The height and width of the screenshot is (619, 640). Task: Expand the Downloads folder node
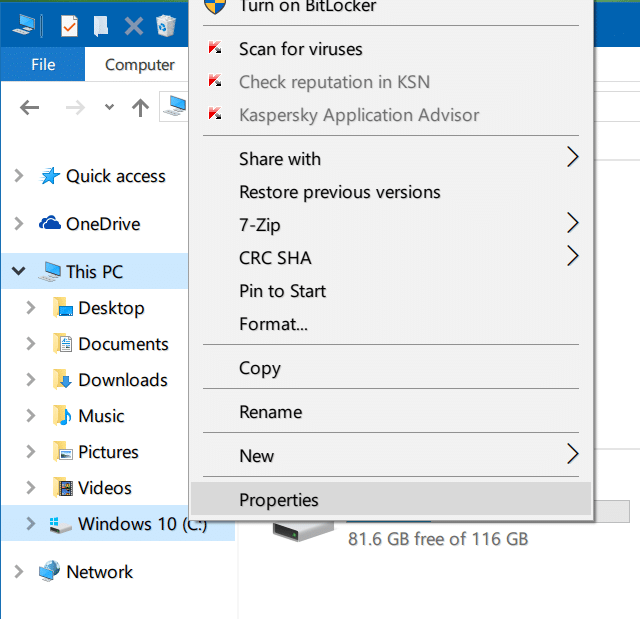click(30, 379)
